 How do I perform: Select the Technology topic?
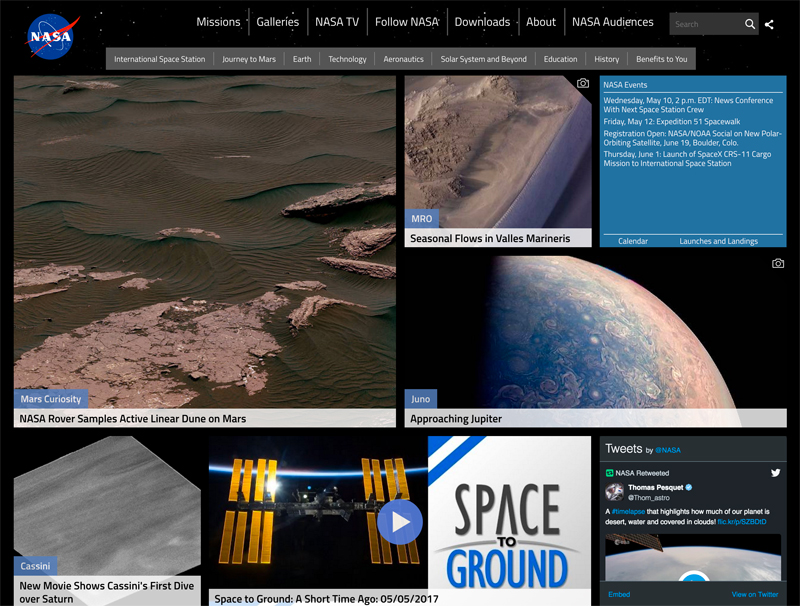(347, 59)
